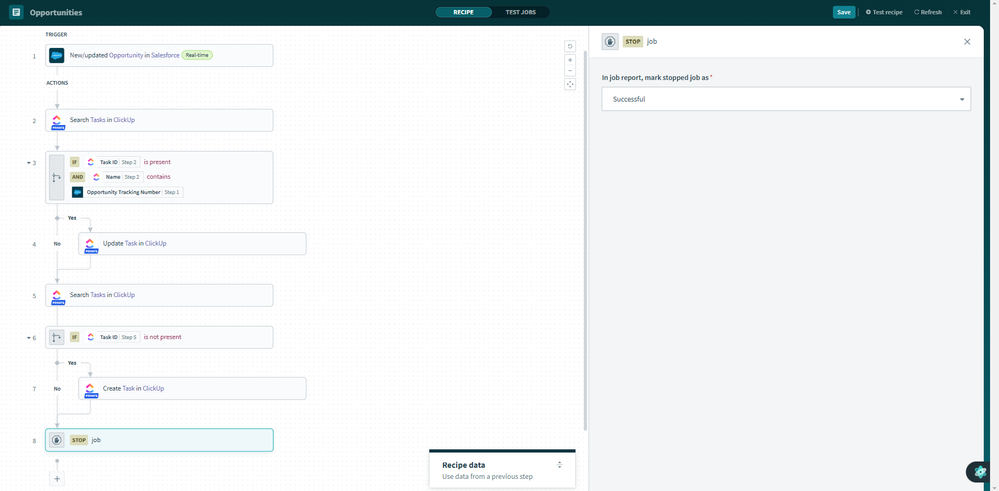Click the Save button
Image resolution: width=999 pixels, height=491 pixels.
click(x=844, y=12)
